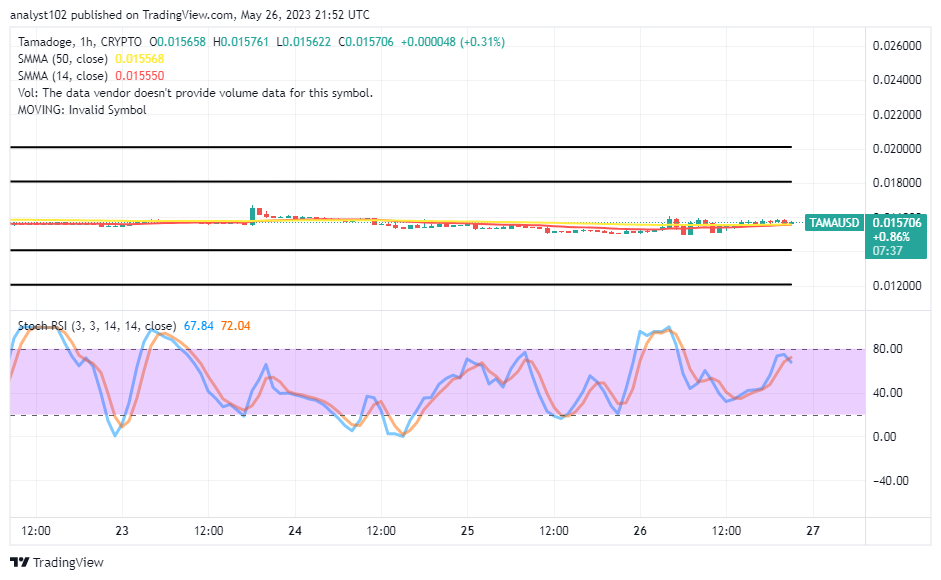941x580 pixels.
Task: Click the MOVING: Invalid Symbol legend
Action: click(82, 110)
